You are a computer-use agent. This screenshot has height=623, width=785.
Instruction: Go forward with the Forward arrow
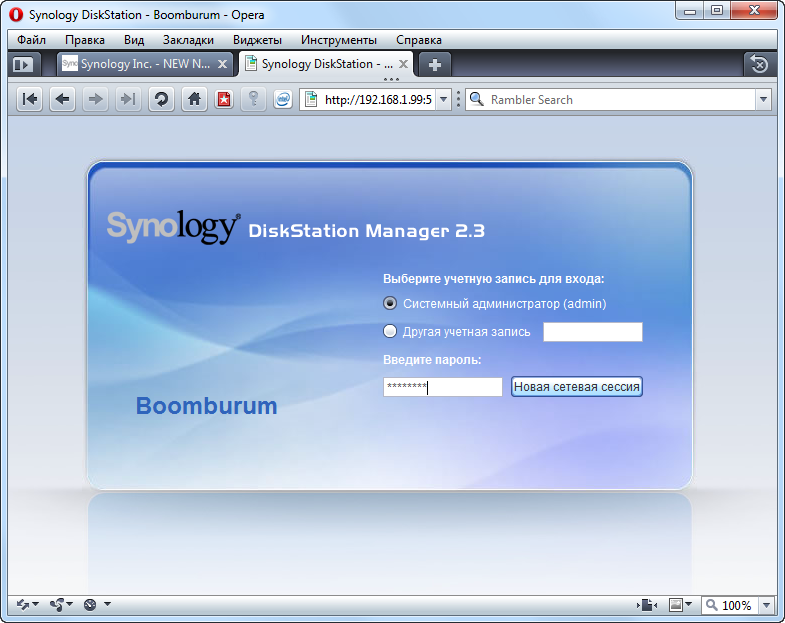click(95, 99)
